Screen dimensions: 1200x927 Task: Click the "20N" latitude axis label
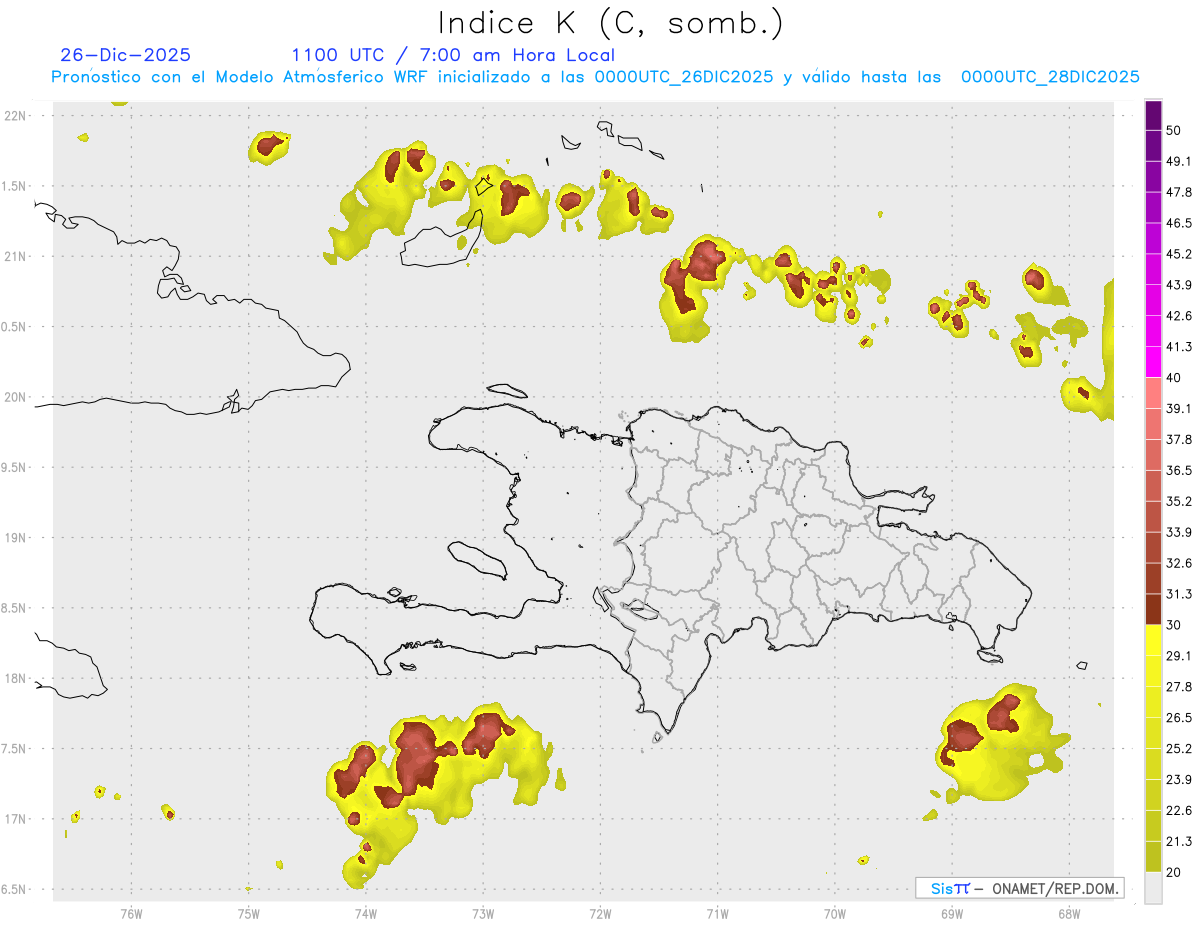[15, 397]
